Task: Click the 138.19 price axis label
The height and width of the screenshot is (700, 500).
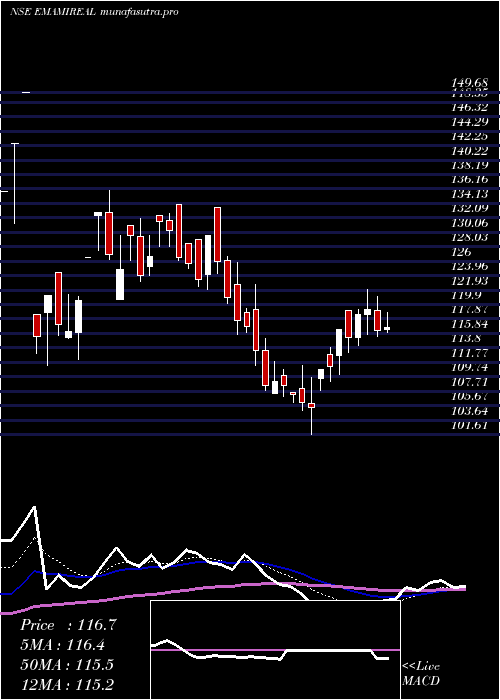Action: [x=470, y=165]
